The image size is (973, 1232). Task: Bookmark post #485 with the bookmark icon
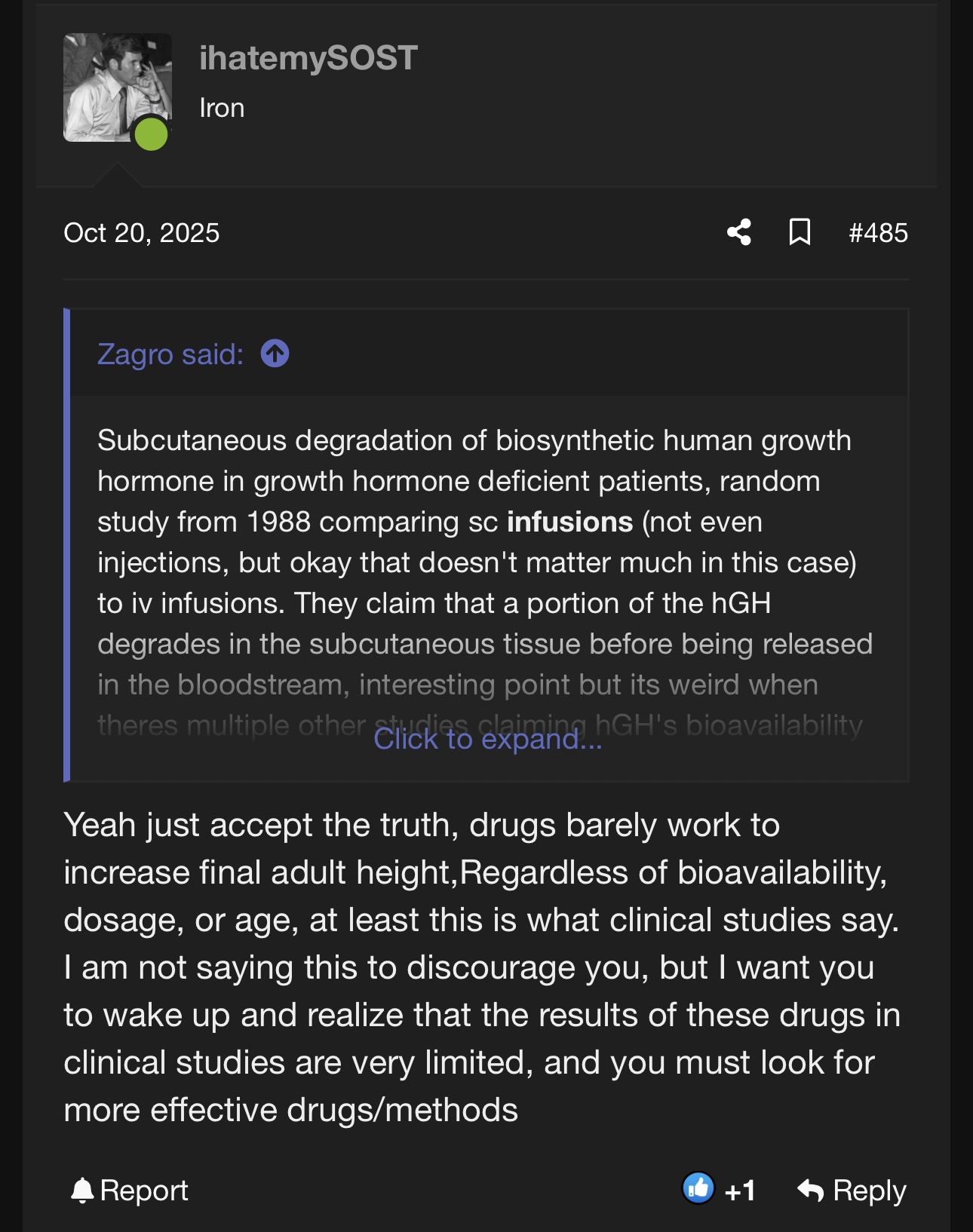(800, 232)
